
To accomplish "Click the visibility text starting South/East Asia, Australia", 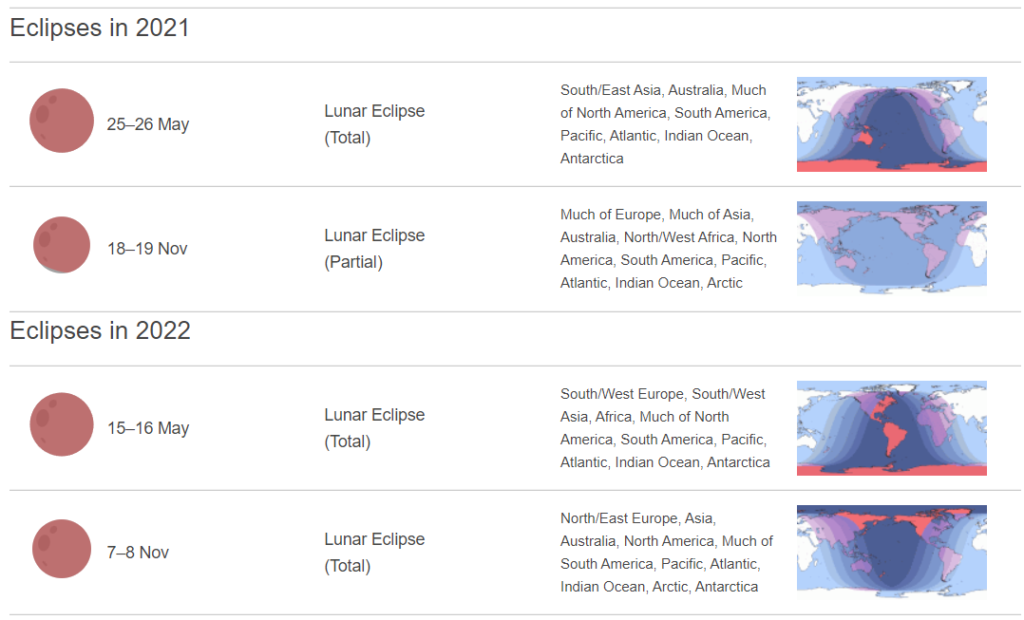I will tap(664, 124).
